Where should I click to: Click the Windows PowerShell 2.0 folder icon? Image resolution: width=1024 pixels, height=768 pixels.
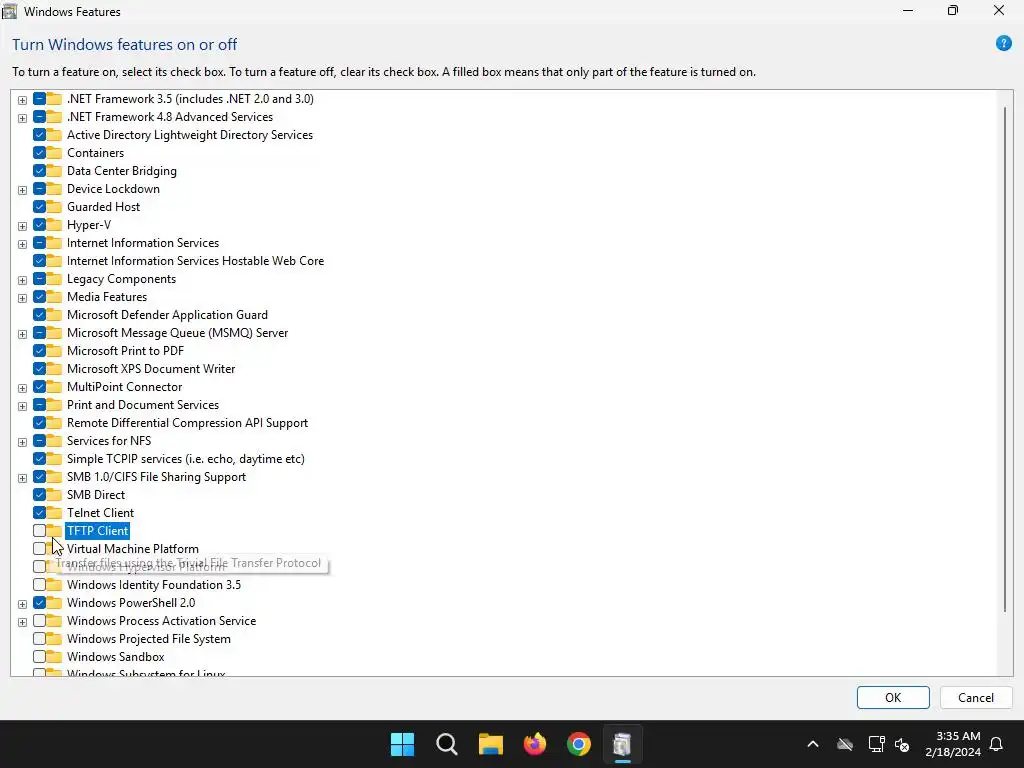click(x=54, y=603)
